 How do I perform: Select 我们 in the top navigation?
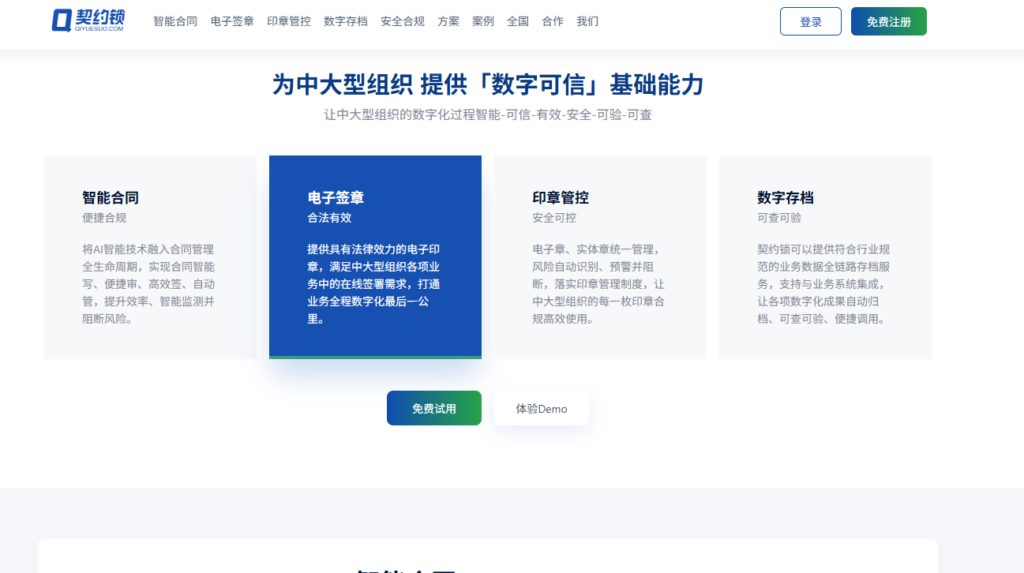point(587,22)
